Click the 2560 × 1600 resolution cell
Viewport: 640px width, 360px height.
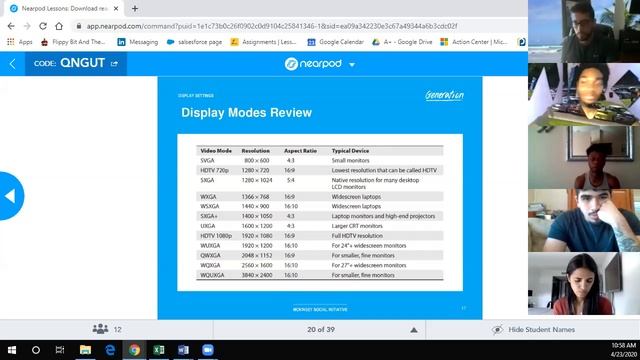(257, 265)
